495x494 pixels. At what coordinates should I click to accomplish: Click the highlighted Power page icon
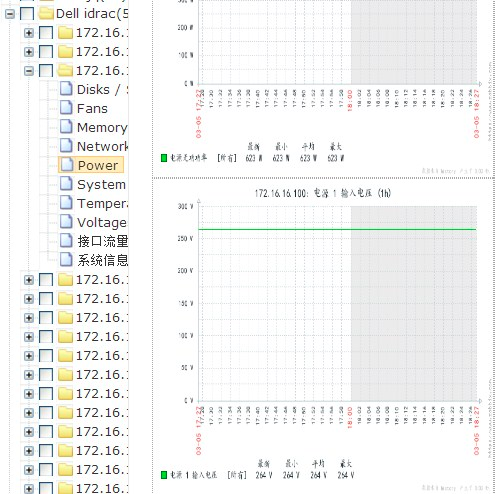pyautogui.click(x=68, y=165)
